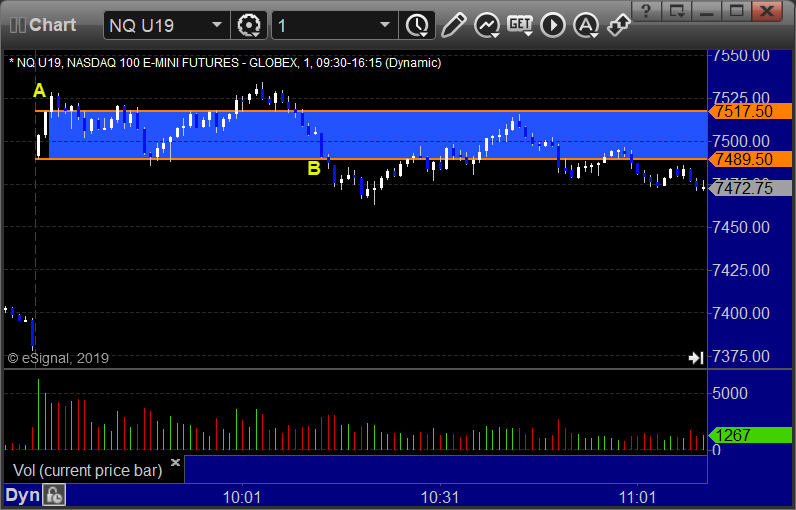
Task: Click the 7400.00 price axis label
Action: pos(741,313)
